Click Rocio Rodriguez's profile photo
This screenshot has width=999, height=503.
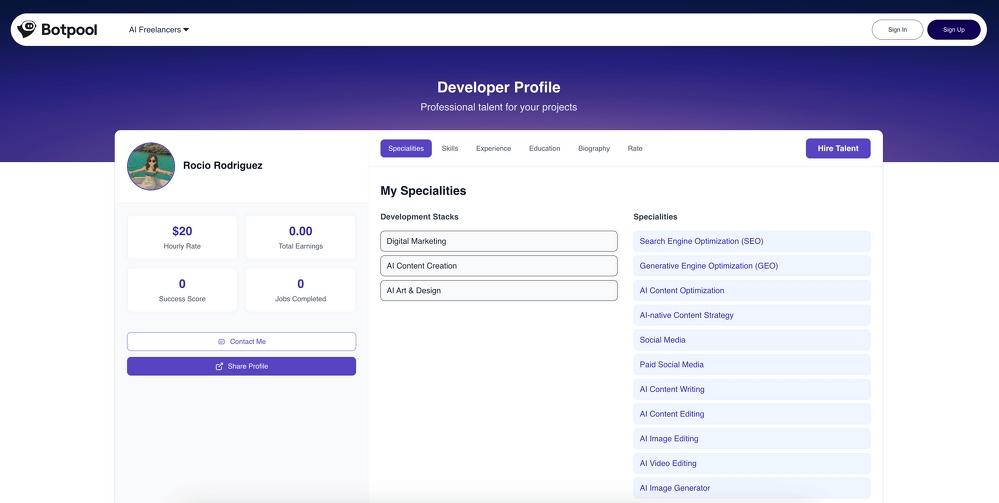[x=151, y=166]
